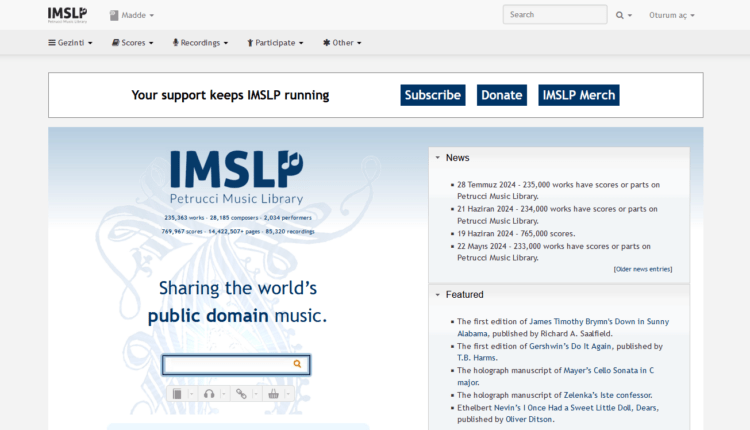Image resolution: width=750 pixels, height=430 pixels.
Task: Click the Subscribe button
Action: tap(433, 95)
